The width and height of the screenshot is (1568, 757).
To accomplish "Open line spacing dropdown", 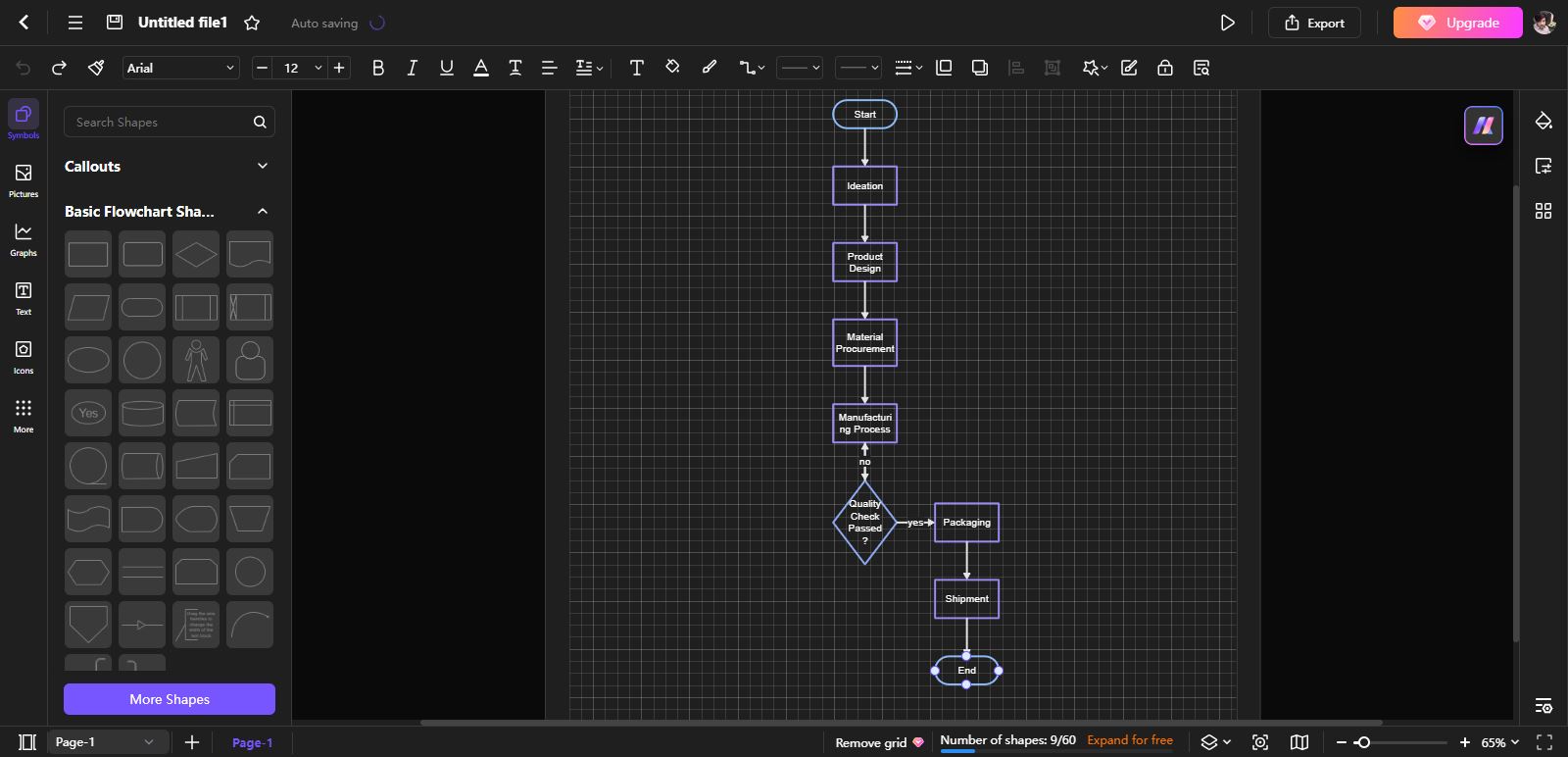I will [589, 68].
